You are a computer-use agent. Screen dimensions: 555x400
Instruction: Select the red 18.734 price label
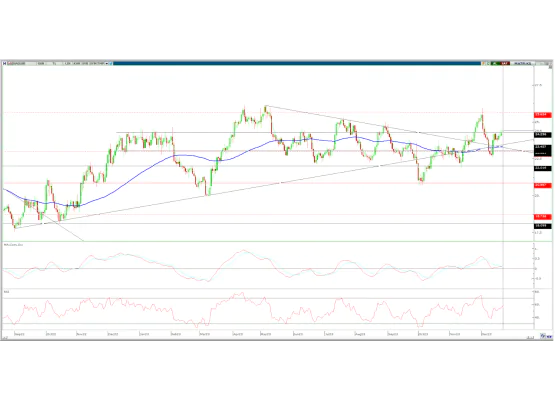pos(543,216)
